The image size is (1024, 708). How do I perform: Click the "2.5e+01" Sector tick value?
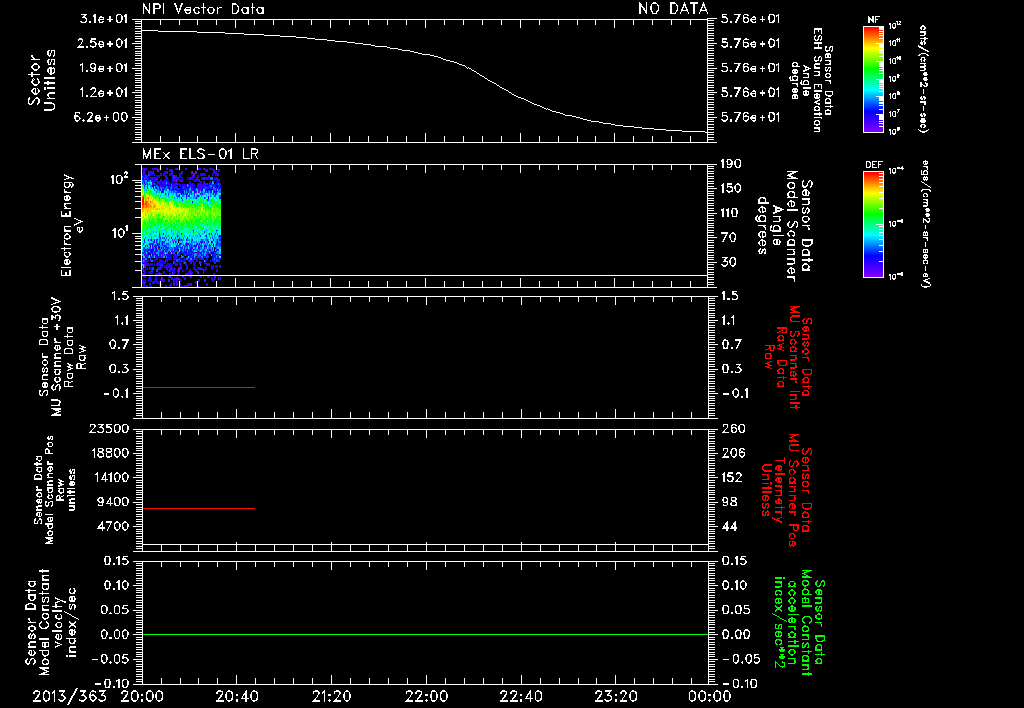point(103,43)
